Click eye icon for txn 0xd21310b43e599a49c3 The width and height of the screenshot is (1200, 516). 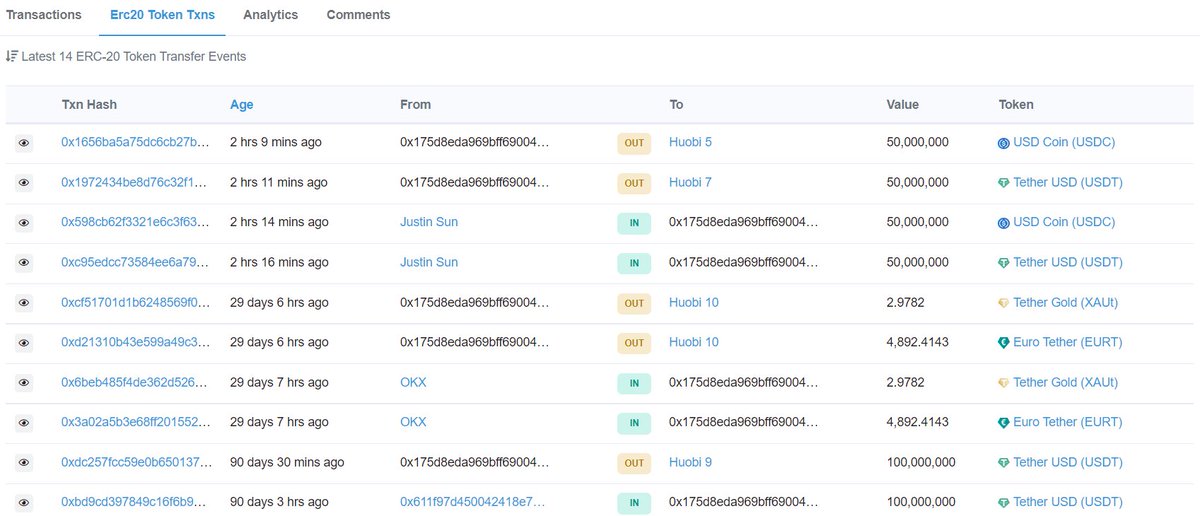pyautogui.click(x=24, y=343)
